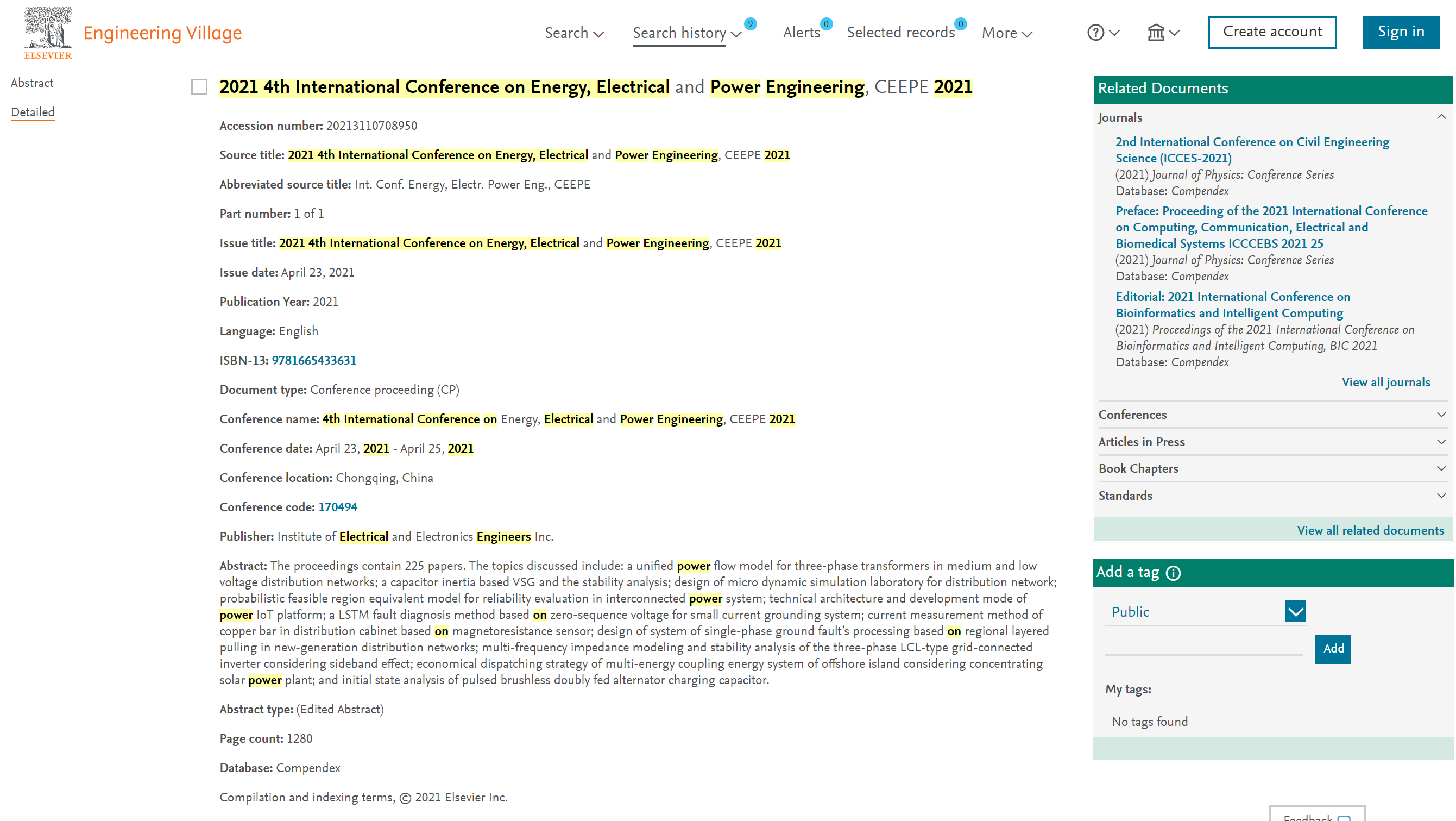Screen dimensions: 1456x821
Task: Click the conference location Chongqing, China
Action: [385, 478]
